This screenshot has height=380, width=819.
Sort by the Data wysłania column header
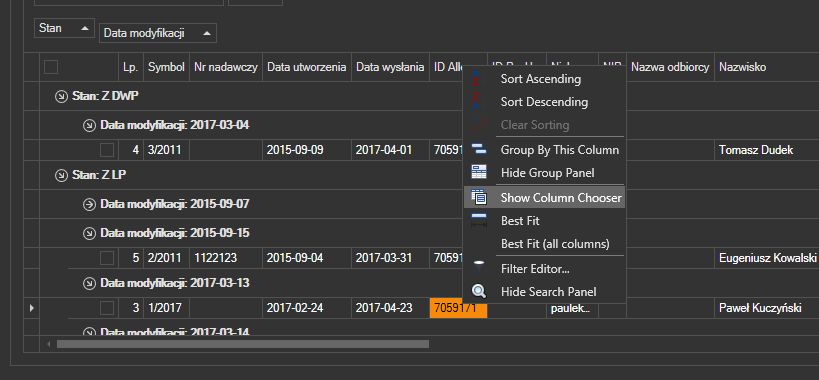(x=390, y=67)
